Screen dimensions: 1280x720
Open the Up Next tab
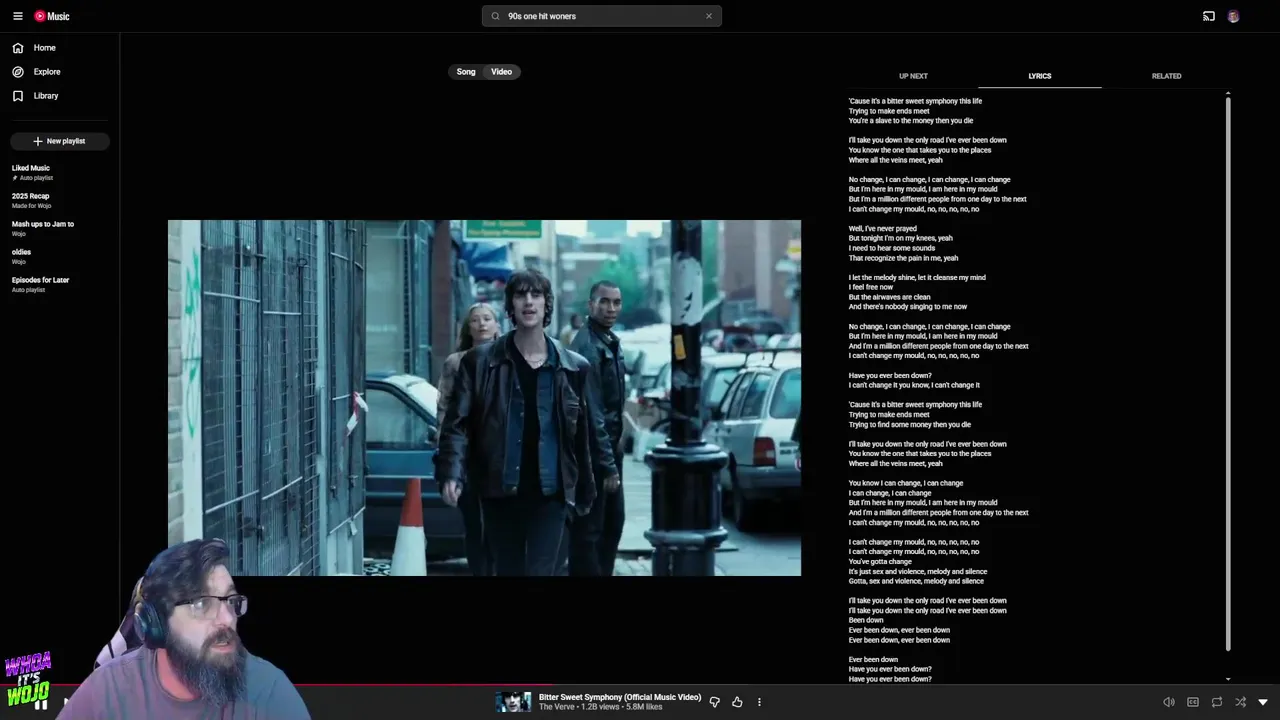pyautogui.click(x=913, y=76)
